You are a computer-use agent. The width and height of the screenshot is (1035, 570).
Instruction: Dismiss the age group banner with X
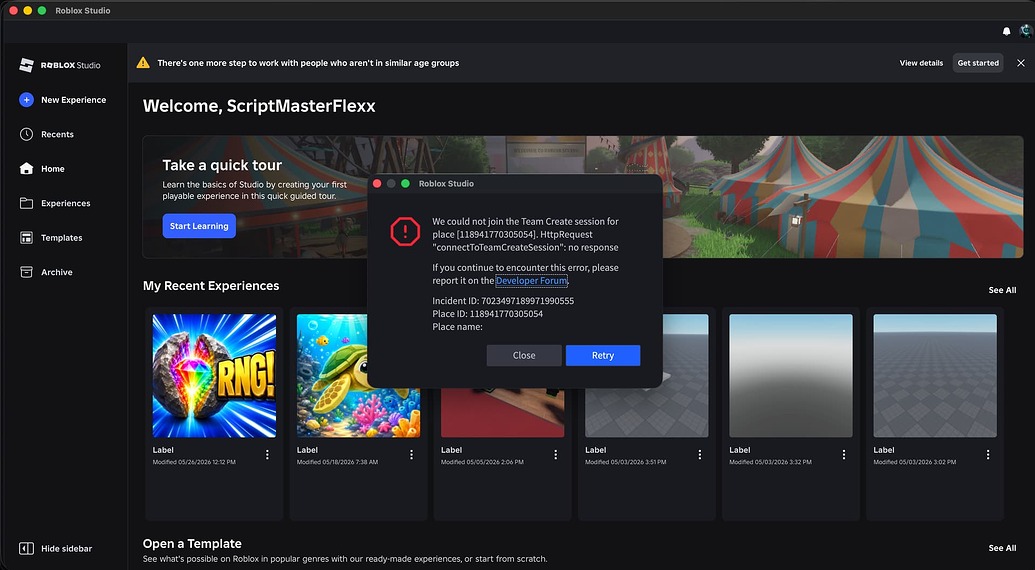coord(1020,63)
